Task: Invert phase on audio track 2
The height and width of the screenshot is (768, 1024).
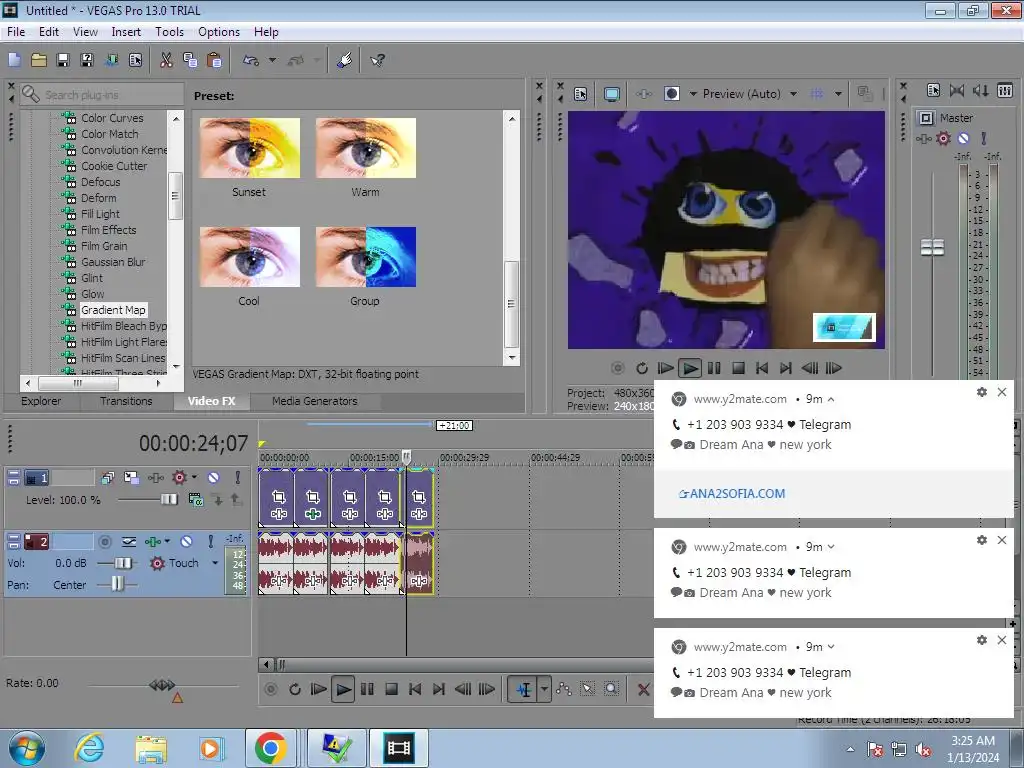Action: pos(129,541)
